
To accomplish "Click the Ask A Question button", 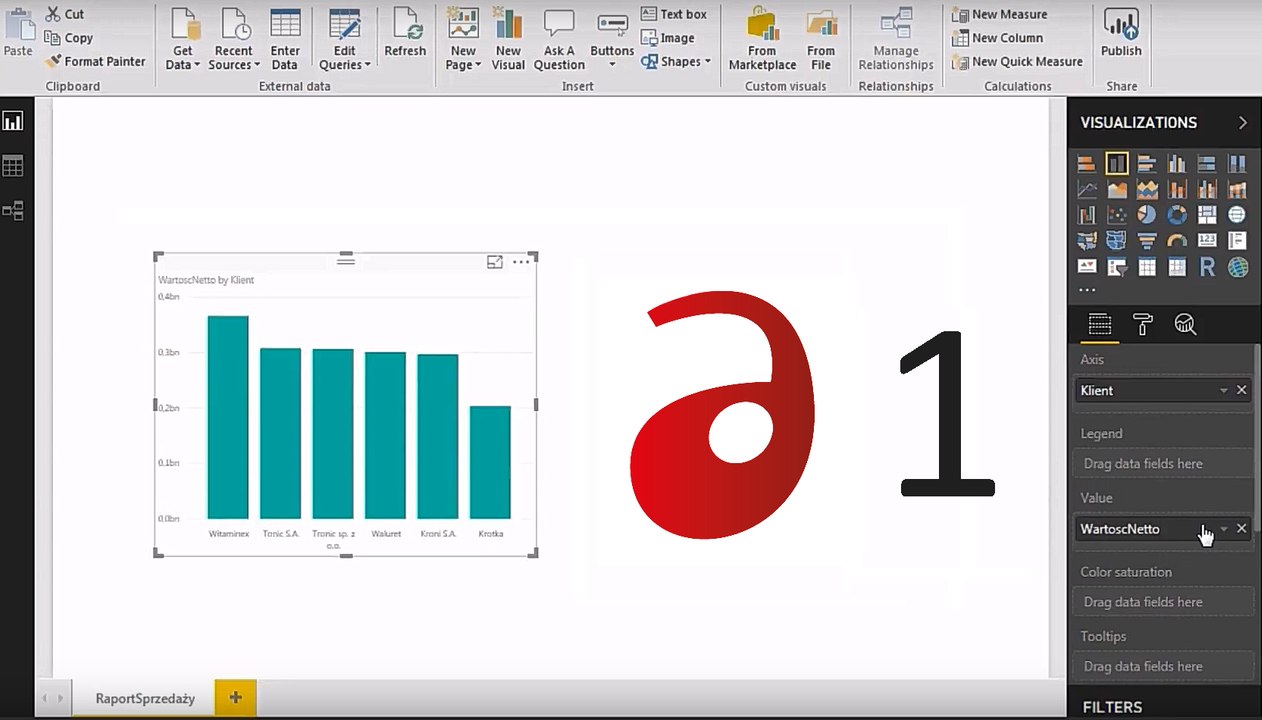I will [559, 40].
